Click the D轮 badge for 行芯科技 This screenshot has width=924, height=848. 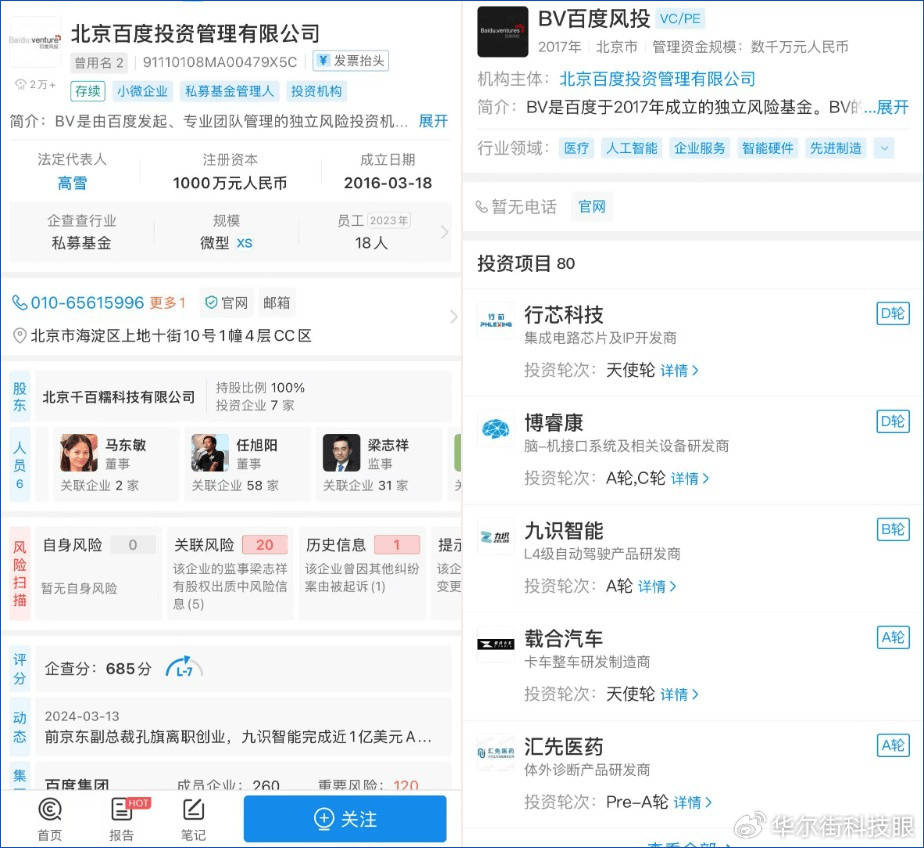pyautogui.click(x=893, y=314)
